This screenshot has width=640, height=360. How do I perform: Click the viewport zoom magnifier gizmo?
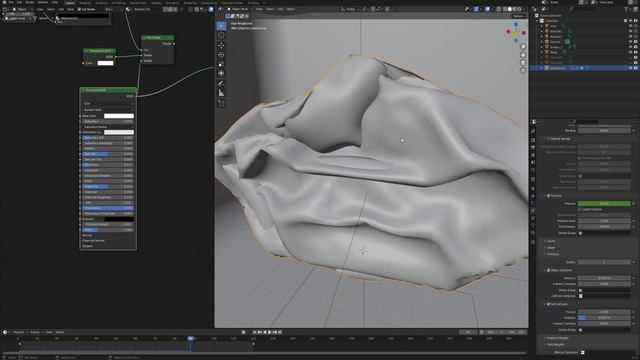coord(523,47)
